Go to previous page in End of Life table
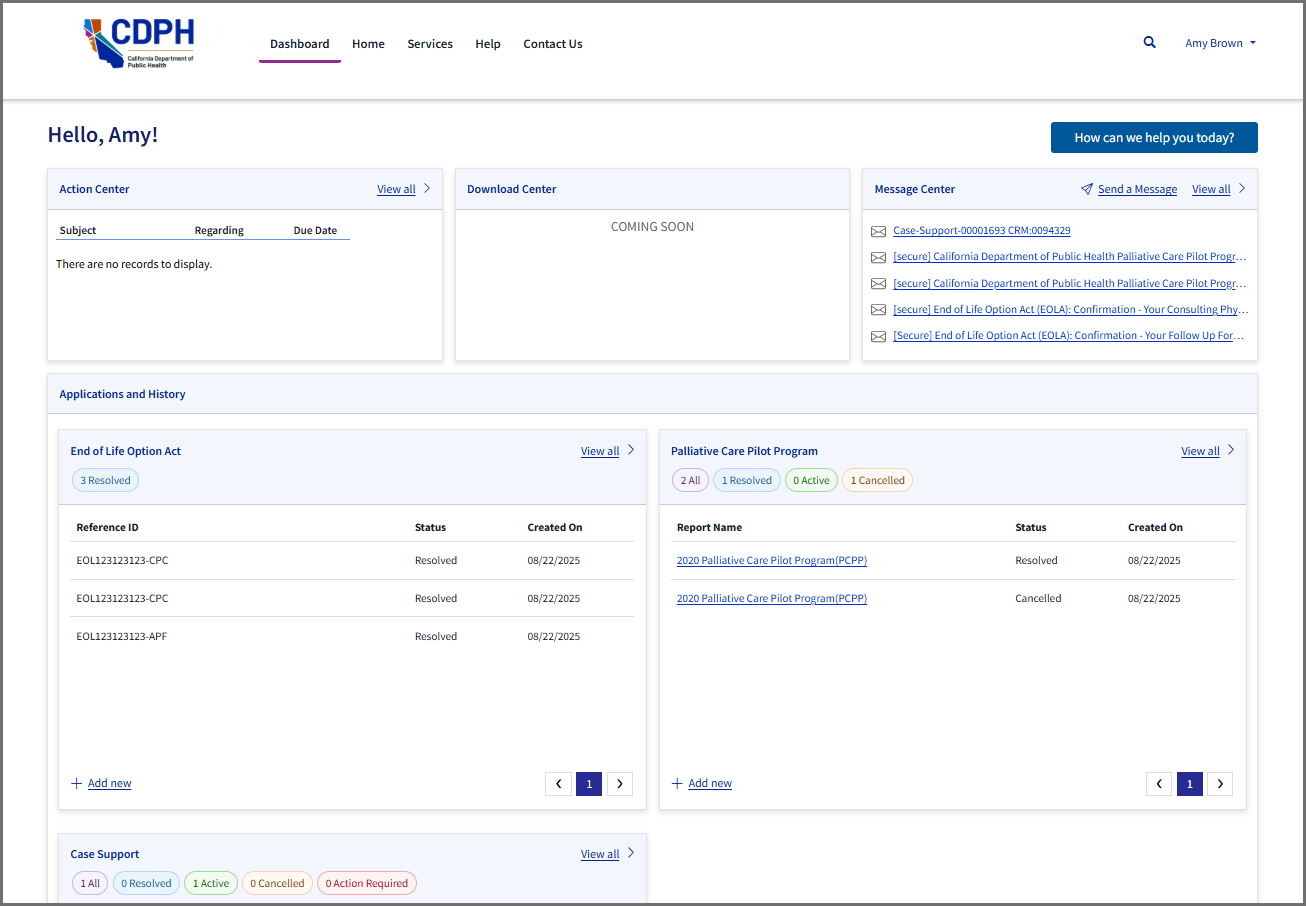The image size is (1306, 906). pyautogui.click(x=558, y=784)
